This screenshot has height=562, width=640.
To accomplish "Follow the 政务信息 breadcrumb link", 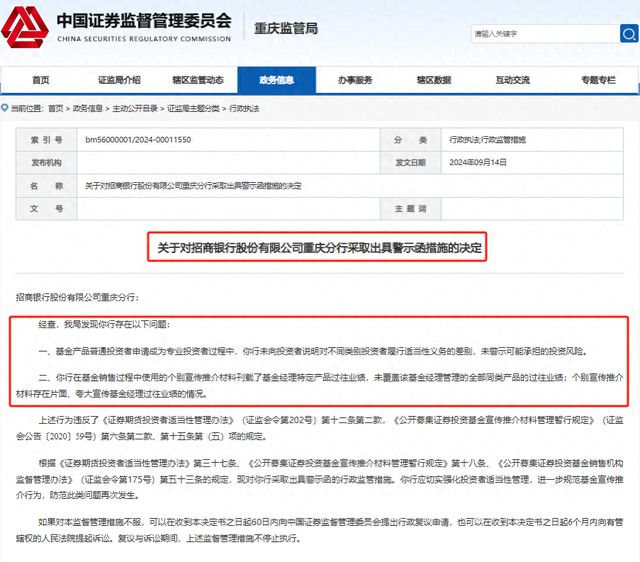I will click(x=88, y=109).
